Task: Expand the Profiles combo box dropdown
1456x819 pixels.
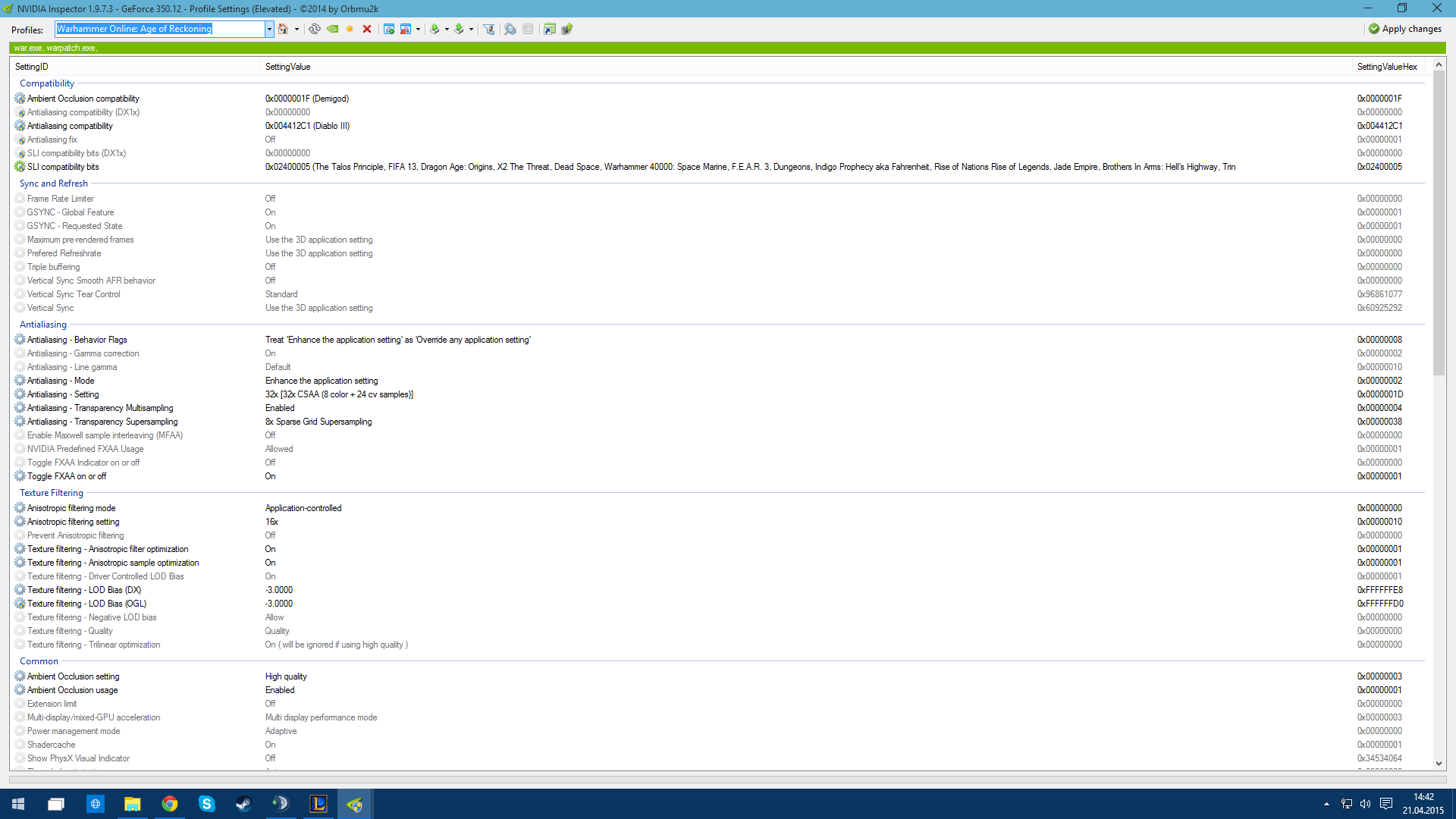Action: (x=268, y=29)
